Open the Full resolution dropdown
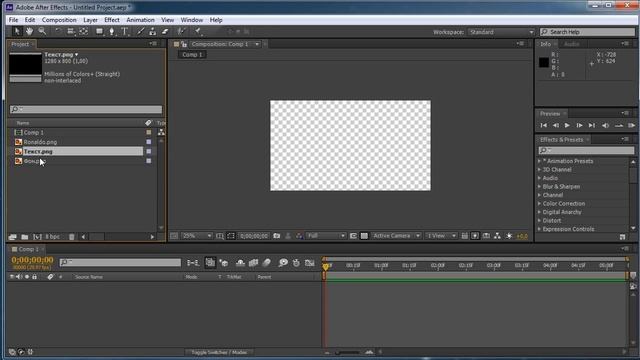Screen dimensions: 640x360 click(x=326, y=236)
